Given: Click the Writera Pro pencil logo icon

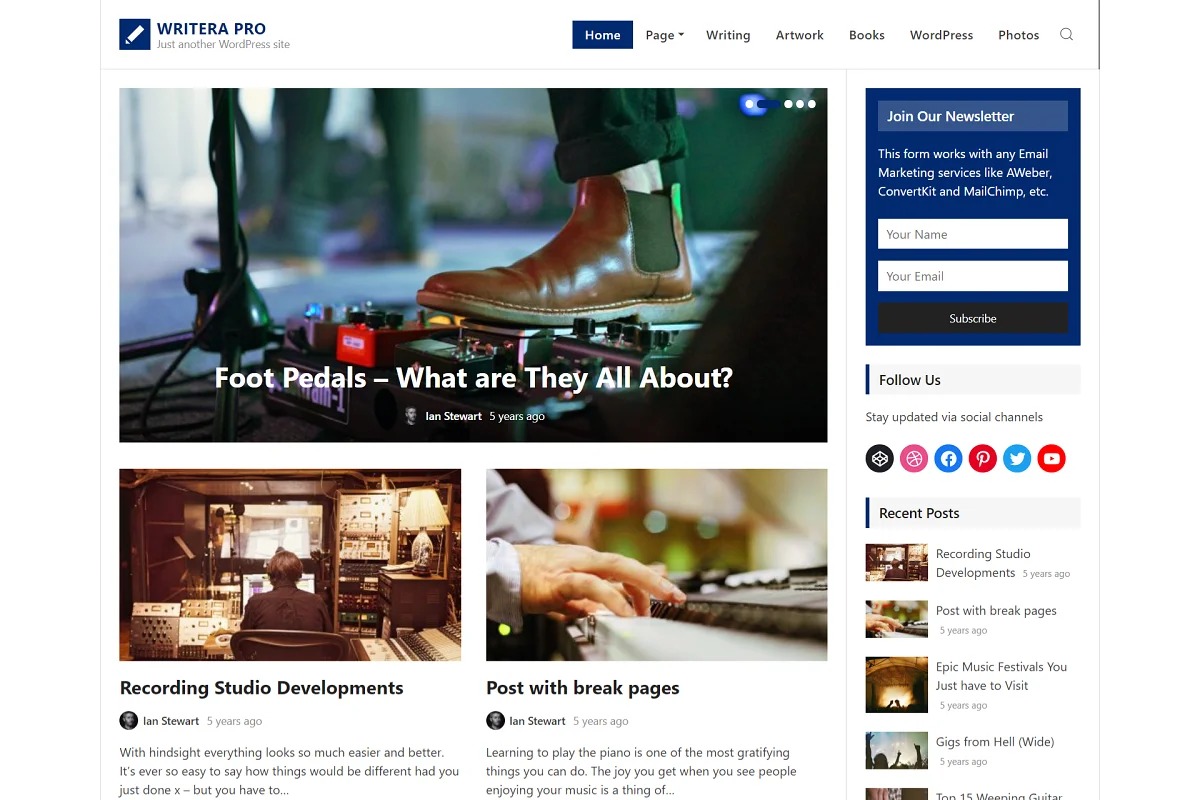Looking at the screenshot, I should coord(134,34).
